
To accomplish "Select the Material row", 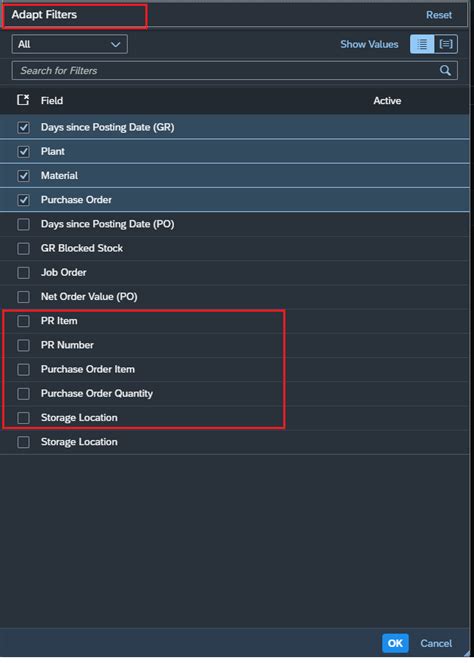I will pos(235,175).
